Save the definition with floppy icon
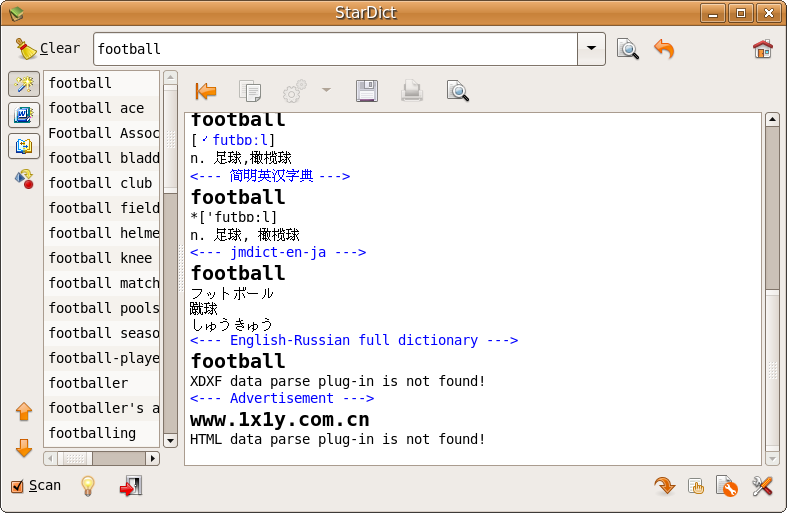 tap(367, 91)
